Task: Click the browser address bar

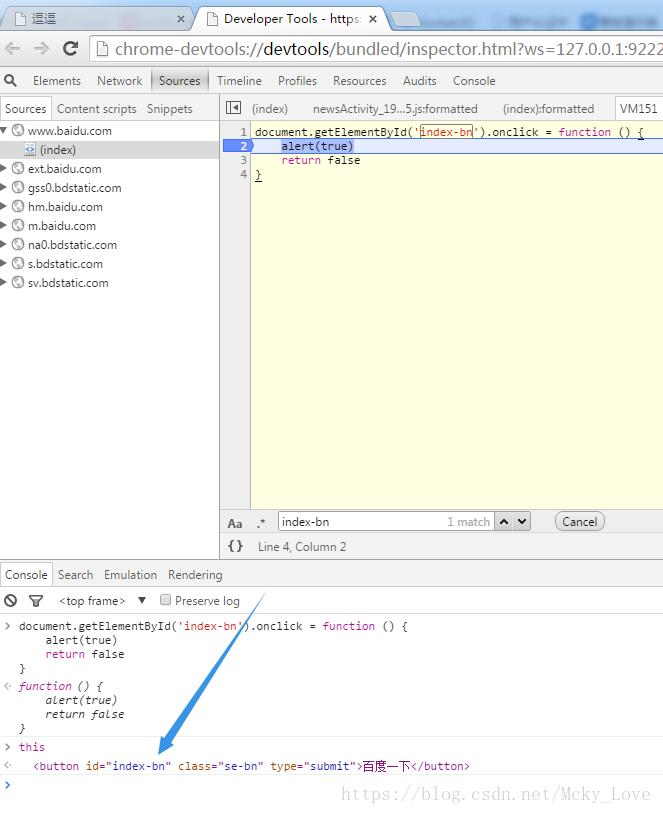Action: [x=377, y=49]
